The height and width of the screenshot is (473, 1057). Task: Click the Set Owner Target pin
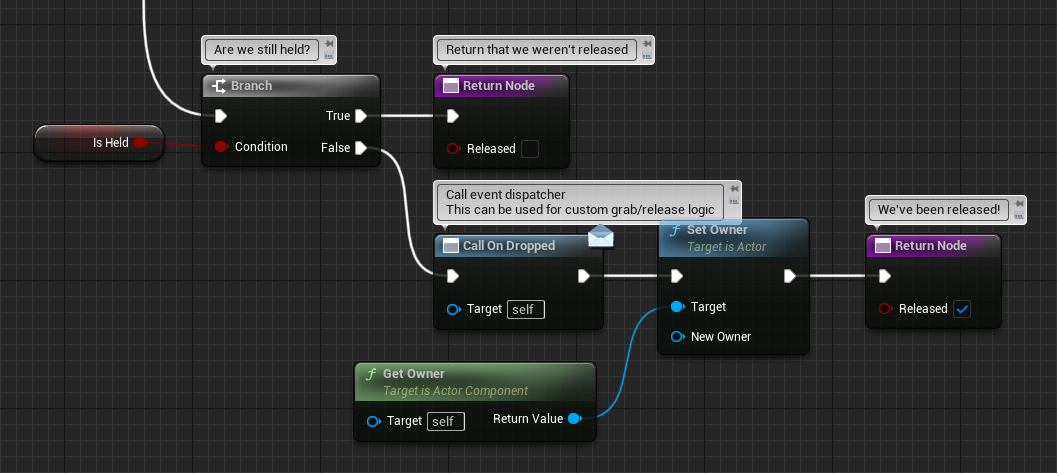click(x=677, y=307)
